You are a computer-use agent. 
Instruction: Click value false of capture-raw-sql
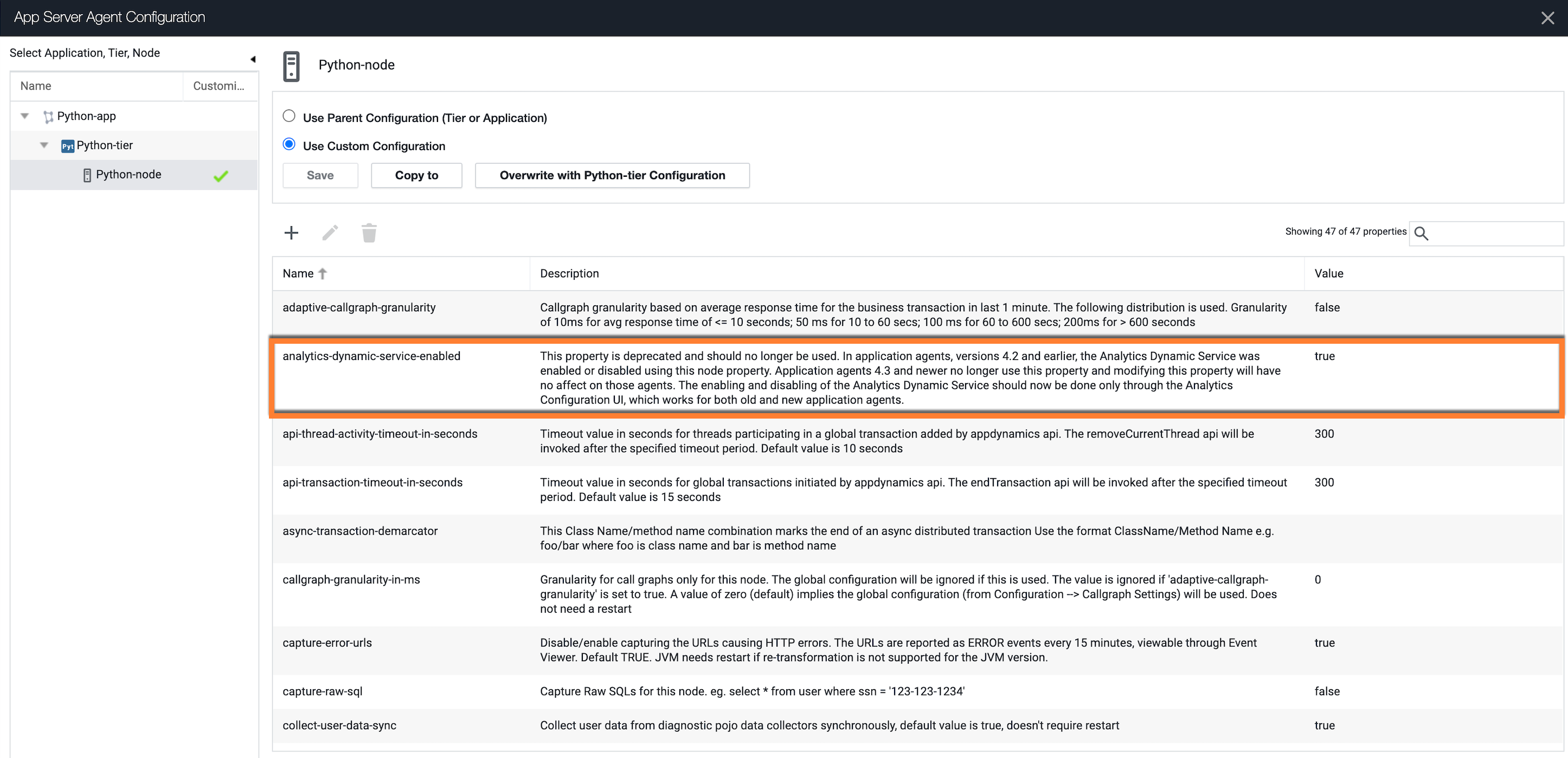tap(1327, 692)
